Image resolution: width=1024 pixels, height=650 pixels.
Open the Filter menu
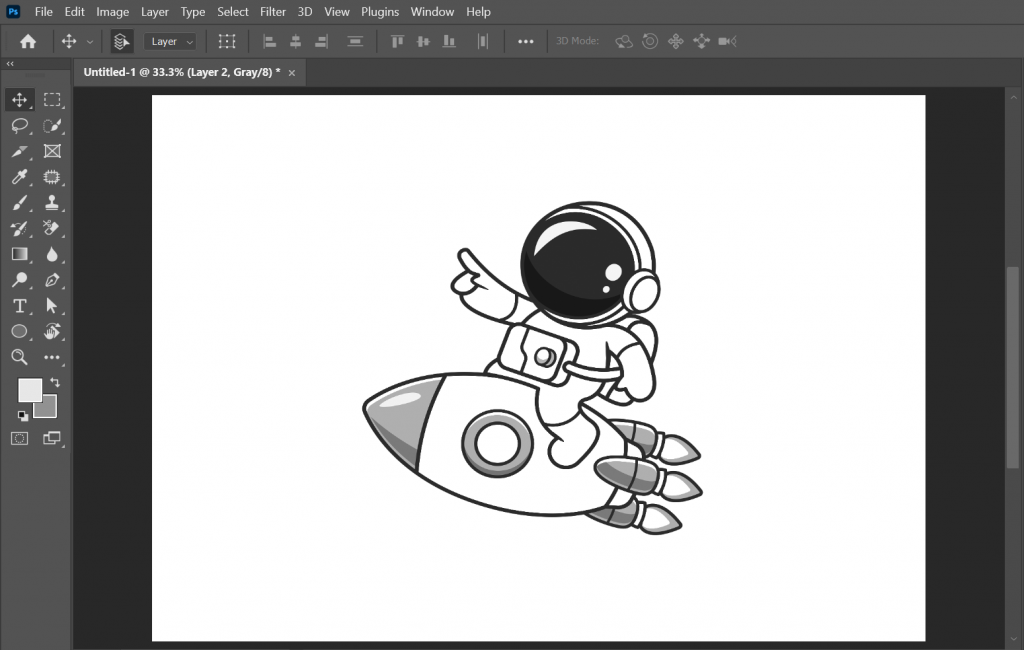tap(272, 11)
